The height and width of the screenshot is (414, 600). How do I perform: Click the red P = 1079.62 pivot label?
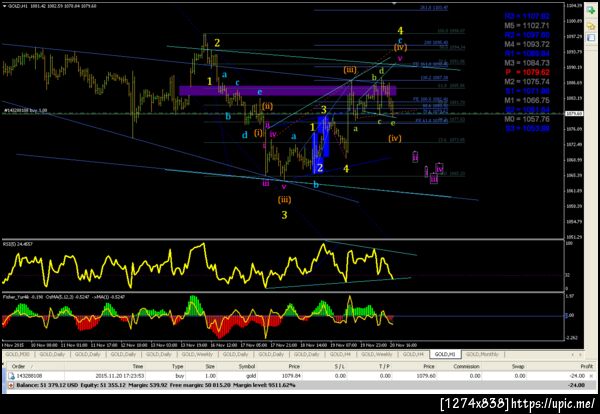527,72
